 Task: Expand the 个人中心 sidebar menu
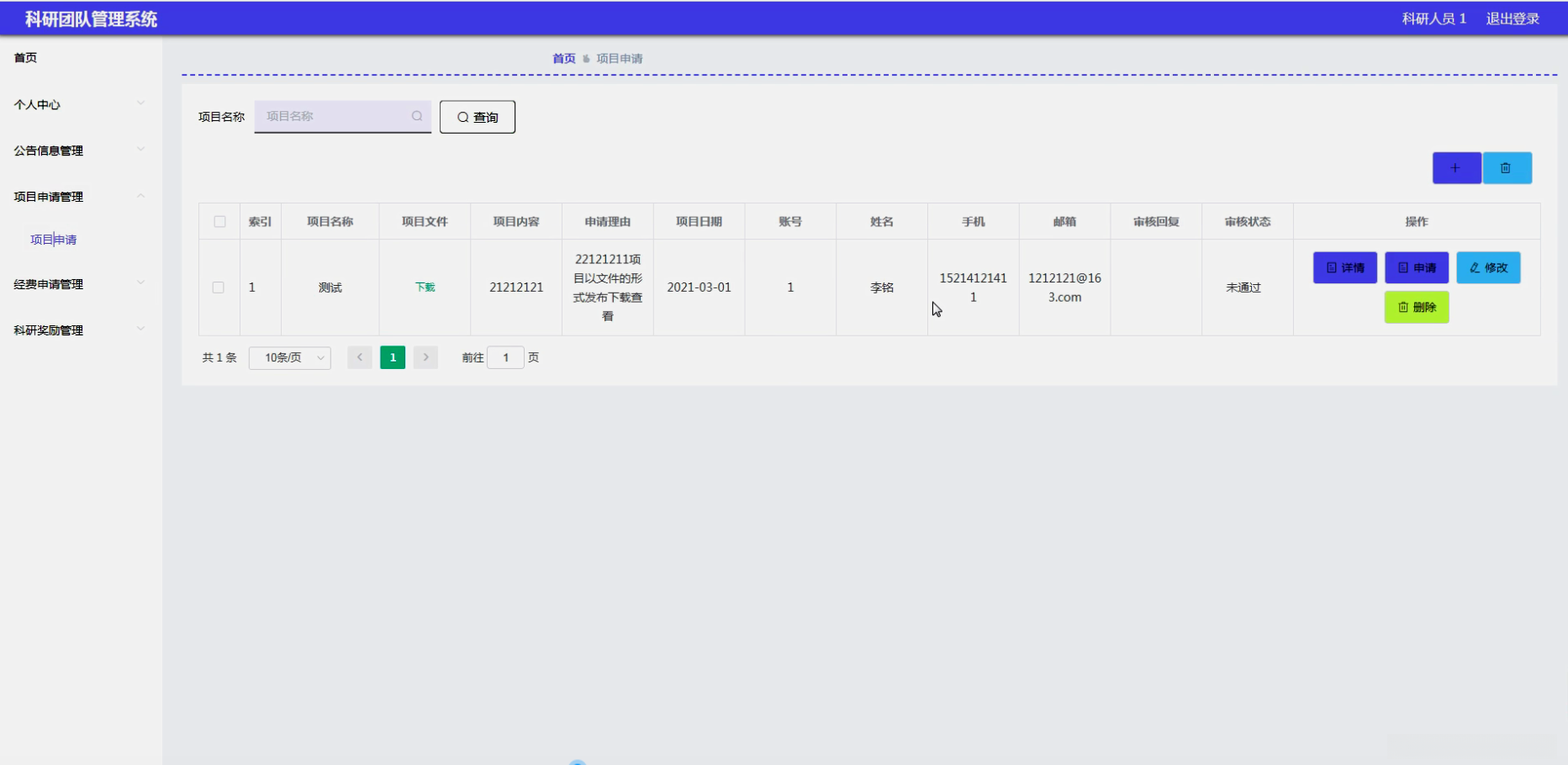coord(81,104)
